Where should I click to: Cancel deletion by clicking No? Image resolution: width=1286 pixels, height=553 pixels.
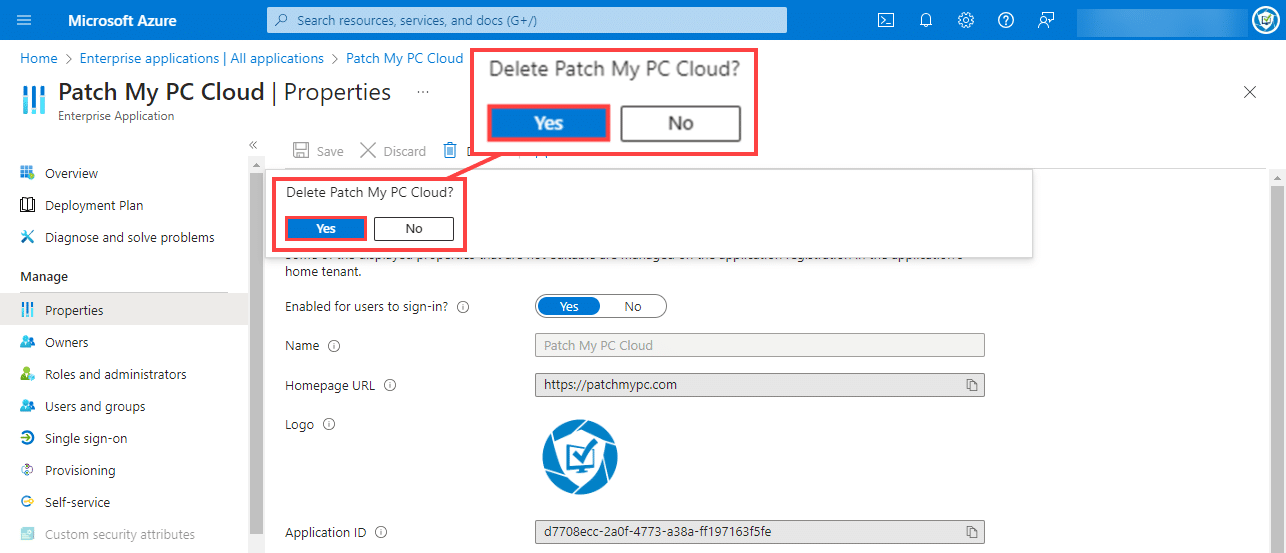point(414,228)
